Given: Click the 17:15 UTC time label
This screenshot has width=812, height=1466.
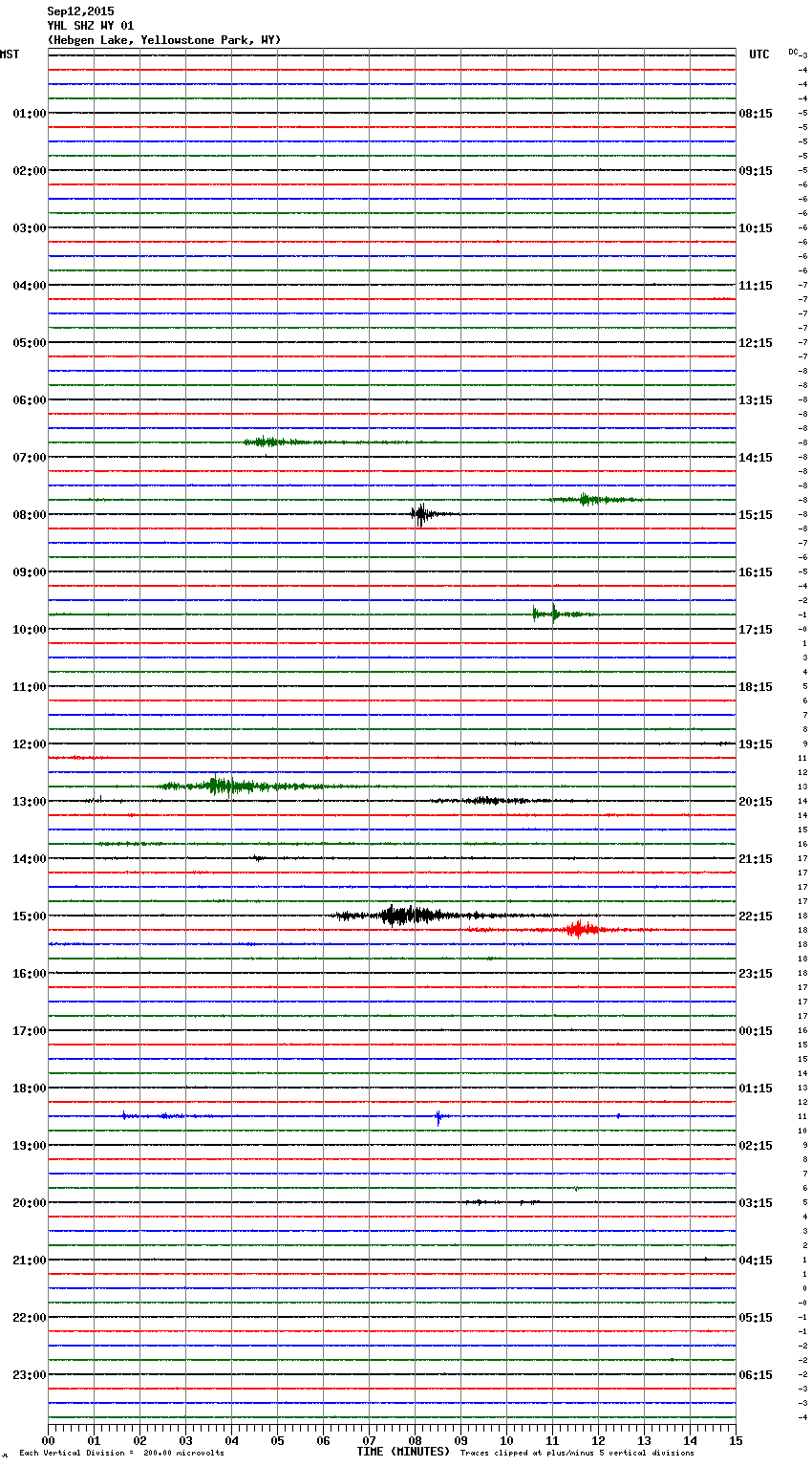Looking at the screenshot, I should click(756, 630).
